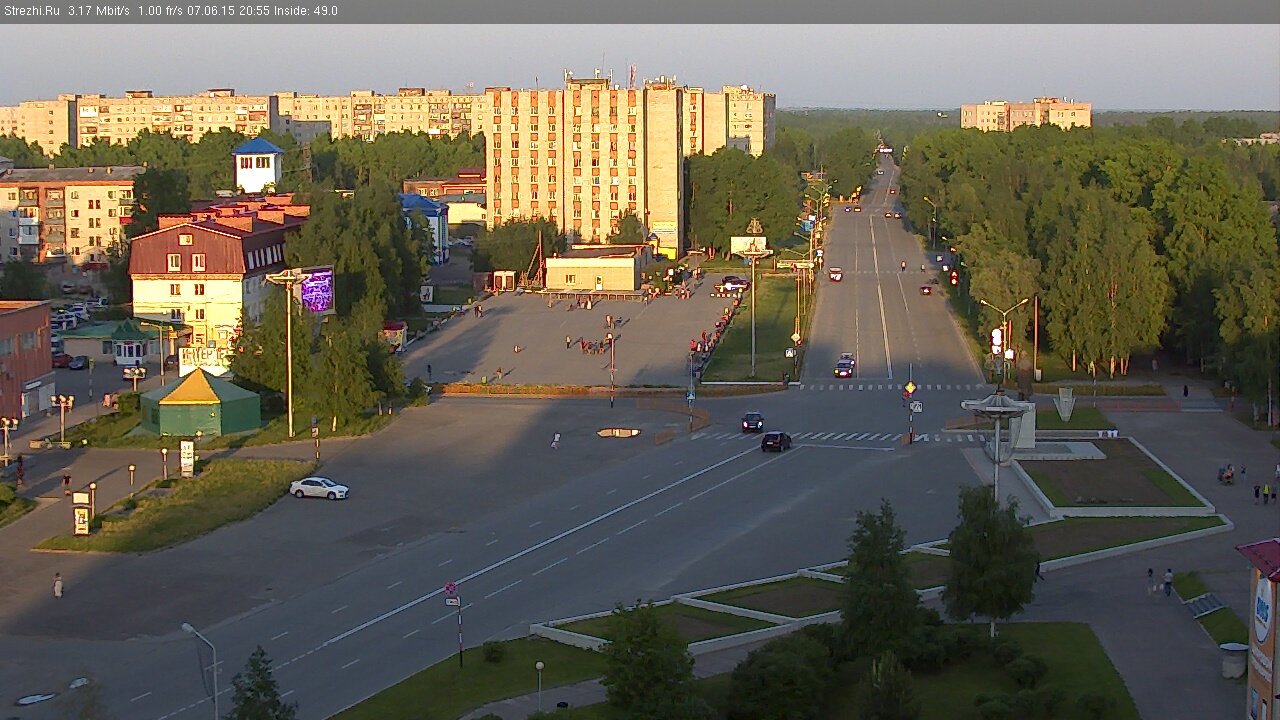Screen dimensions: 1280x720
Task: Click the Inside: 49.0 temperature readout
Action: 304,11
